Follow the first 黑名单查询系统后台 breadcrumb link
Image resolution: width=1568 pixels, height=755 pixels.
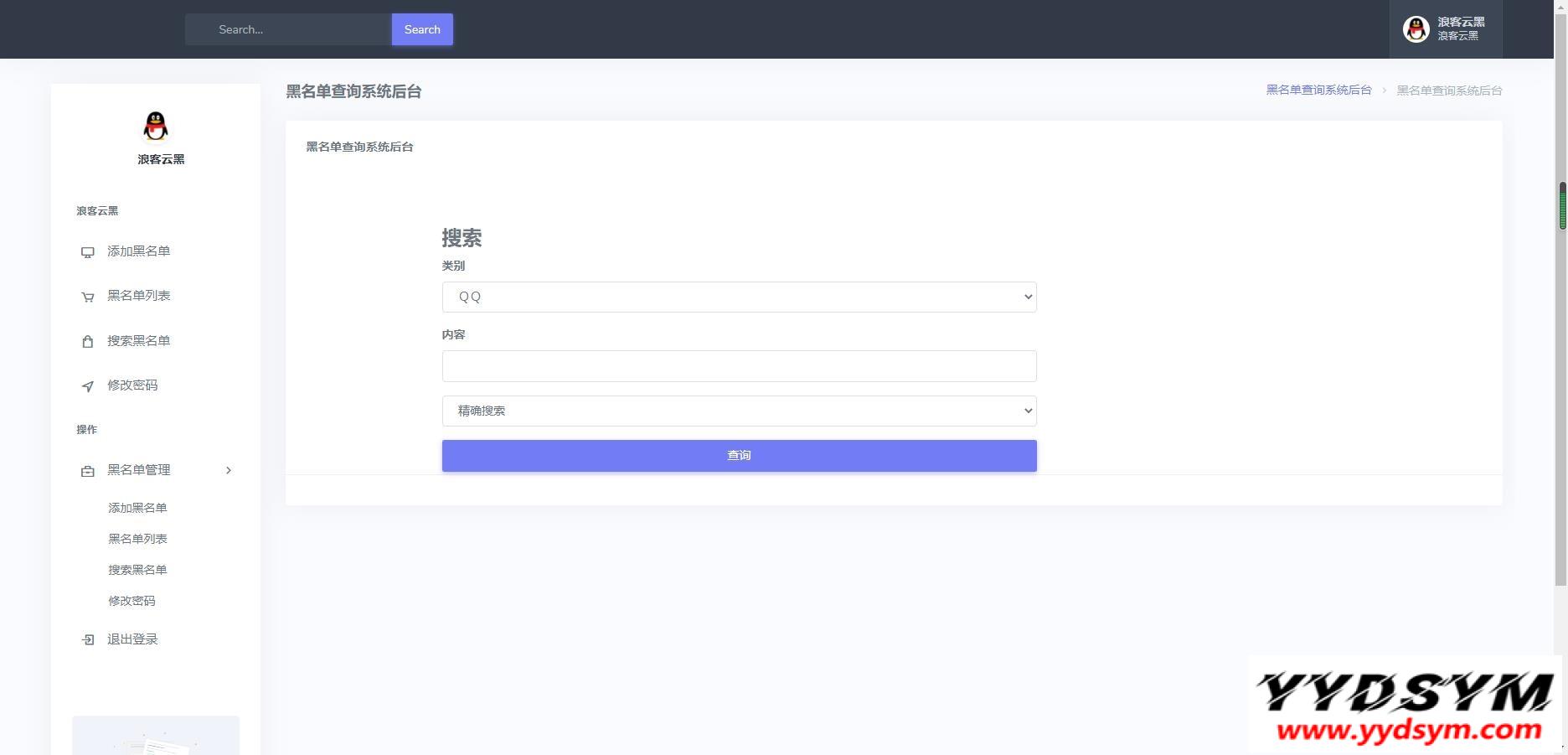[1318, 90]
